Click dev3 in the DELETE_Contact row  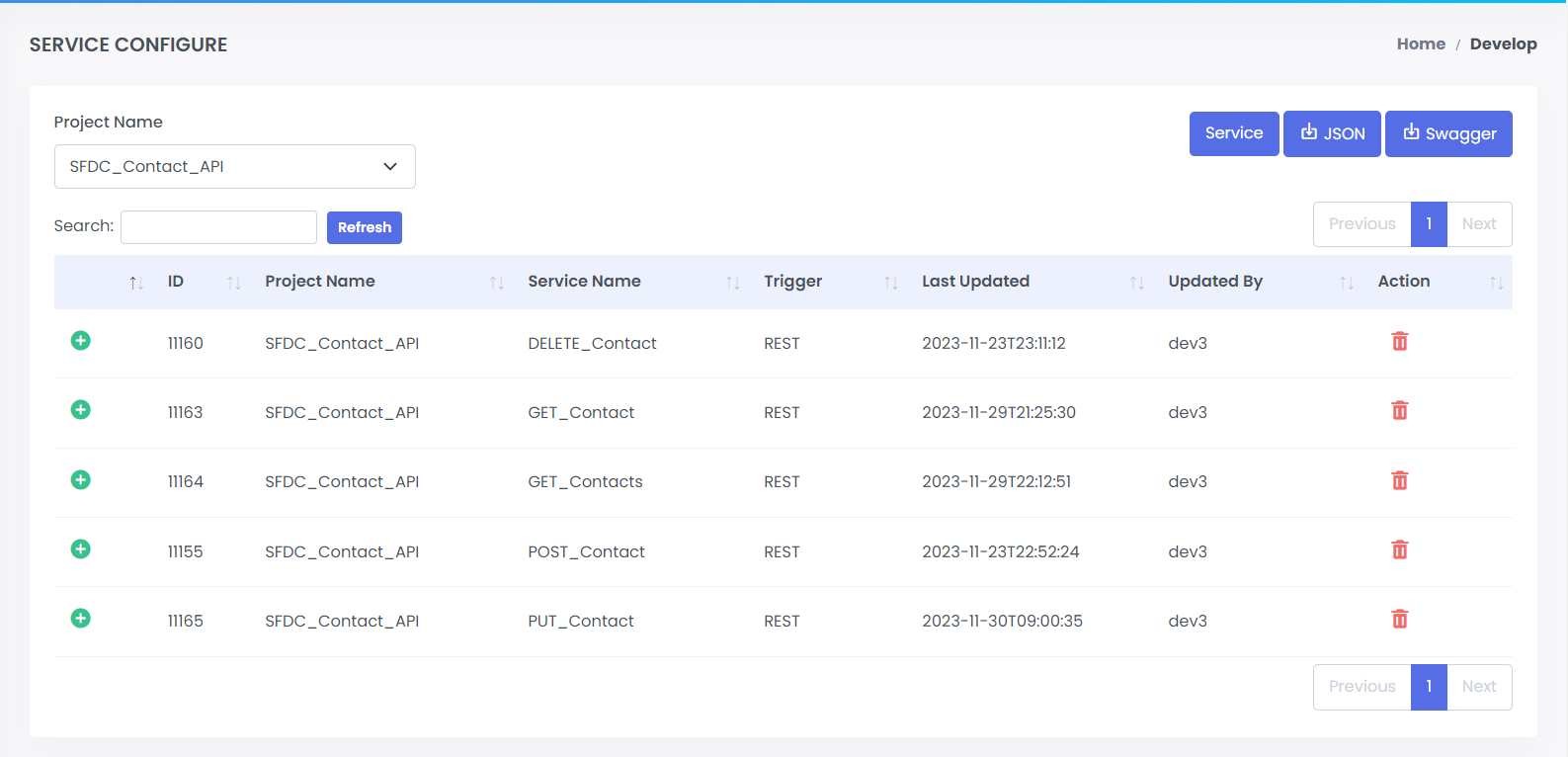(x=1188, y=343)
